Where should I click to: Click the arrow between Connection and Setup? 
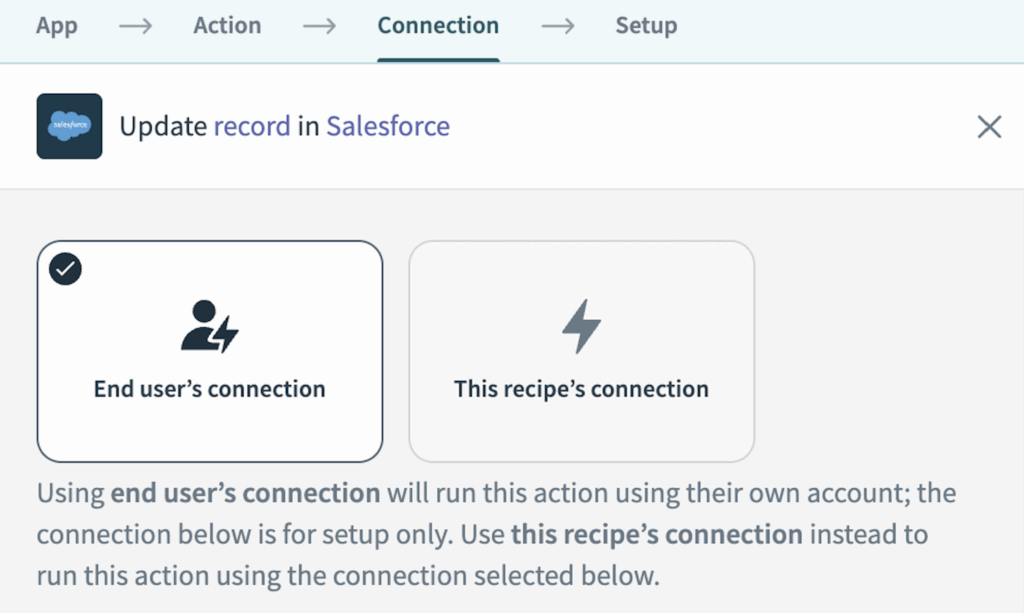tap(557, 26)
